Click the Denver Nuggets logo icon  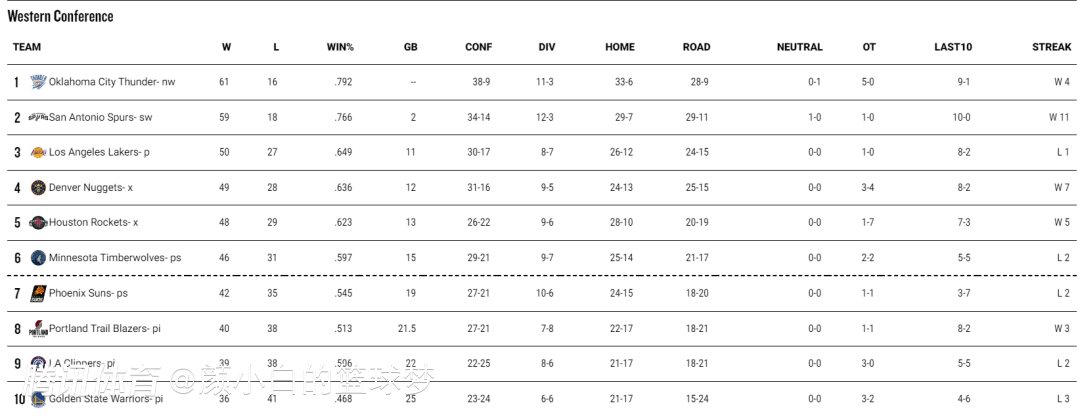[x=38, y=188]
